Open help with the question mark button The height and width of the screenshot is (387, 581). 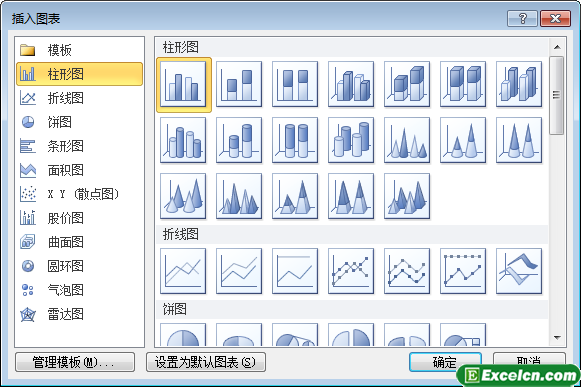(x=522, y=18)
